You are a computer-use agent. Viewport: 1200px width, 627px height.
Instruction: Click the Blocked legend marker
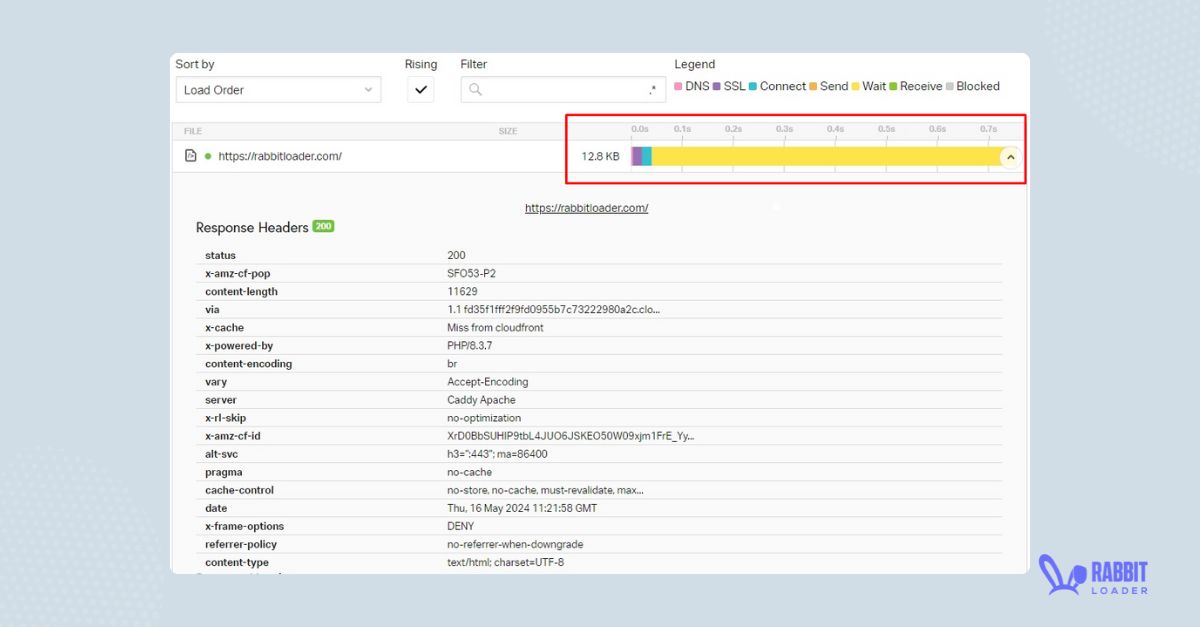pos(948,86)
